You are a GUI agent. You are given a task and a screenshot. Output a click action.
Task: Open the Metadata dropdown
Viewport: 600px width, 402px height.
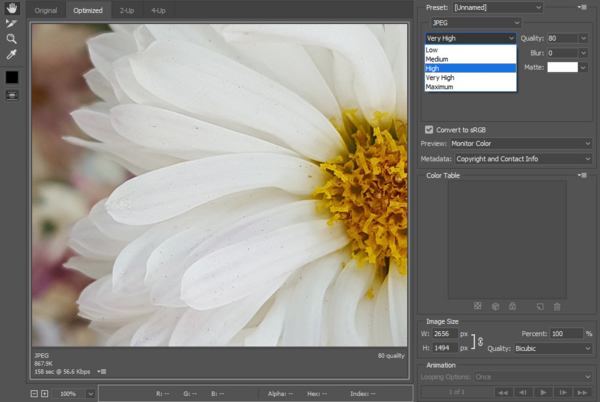(523, 159)
